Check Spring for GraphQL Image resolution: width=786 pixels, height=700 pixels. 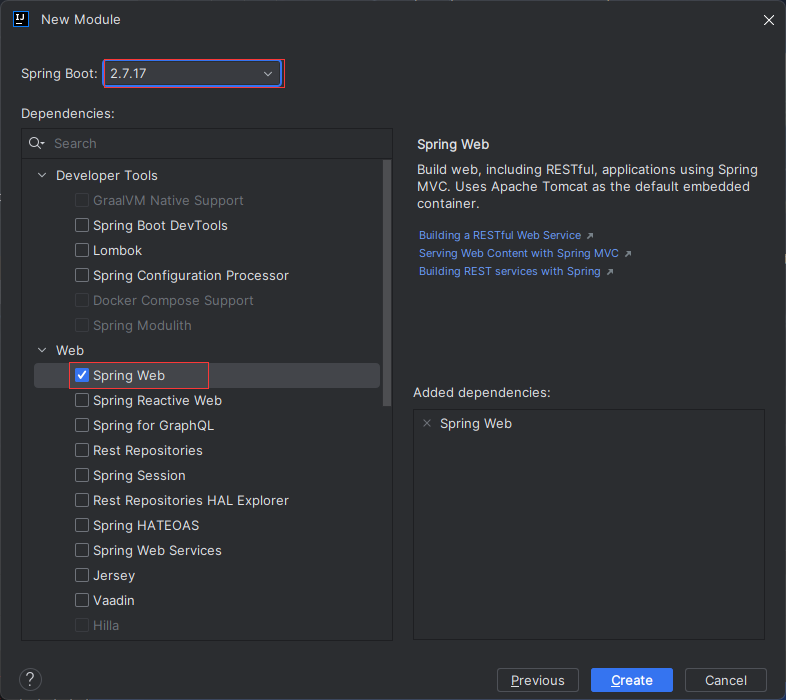pos(82,425)
